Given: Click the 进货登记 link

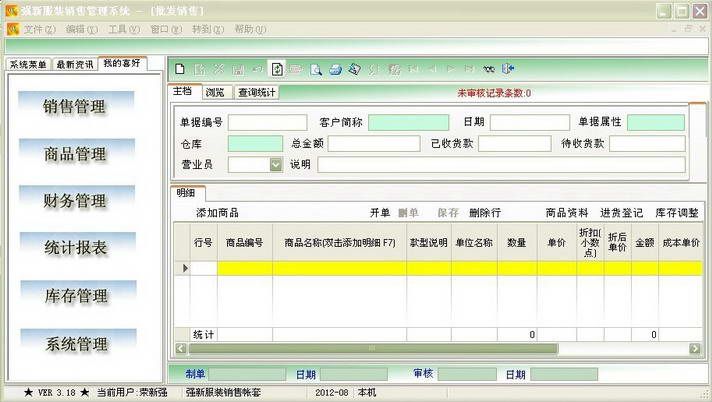Looking at the screenshot, I should point(622,213).
